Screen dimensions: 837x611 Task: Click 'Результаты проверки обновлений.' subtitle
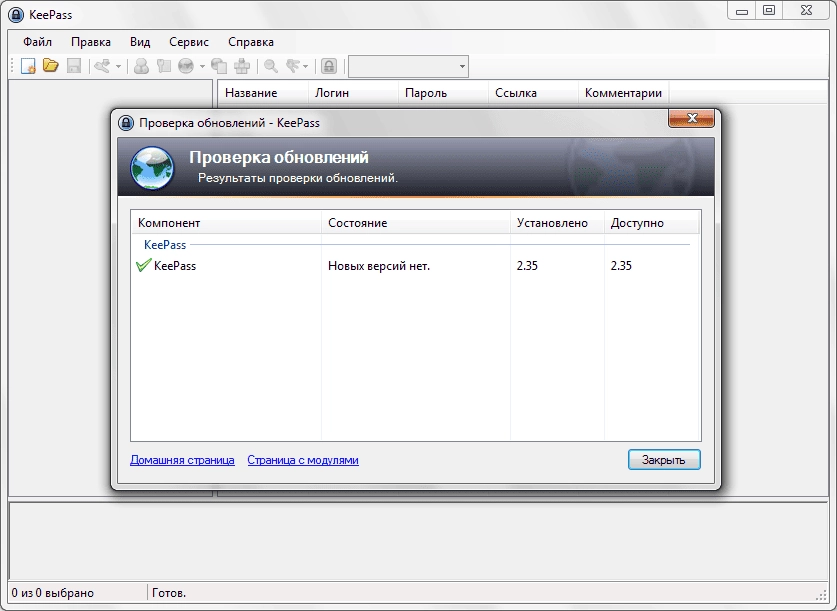(298, 178)
